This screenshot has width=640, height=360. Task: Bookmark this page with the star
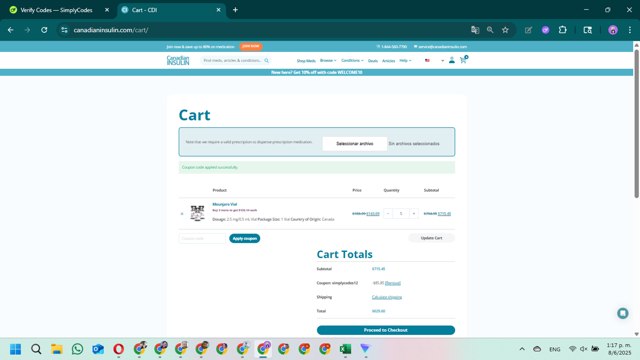505,30
